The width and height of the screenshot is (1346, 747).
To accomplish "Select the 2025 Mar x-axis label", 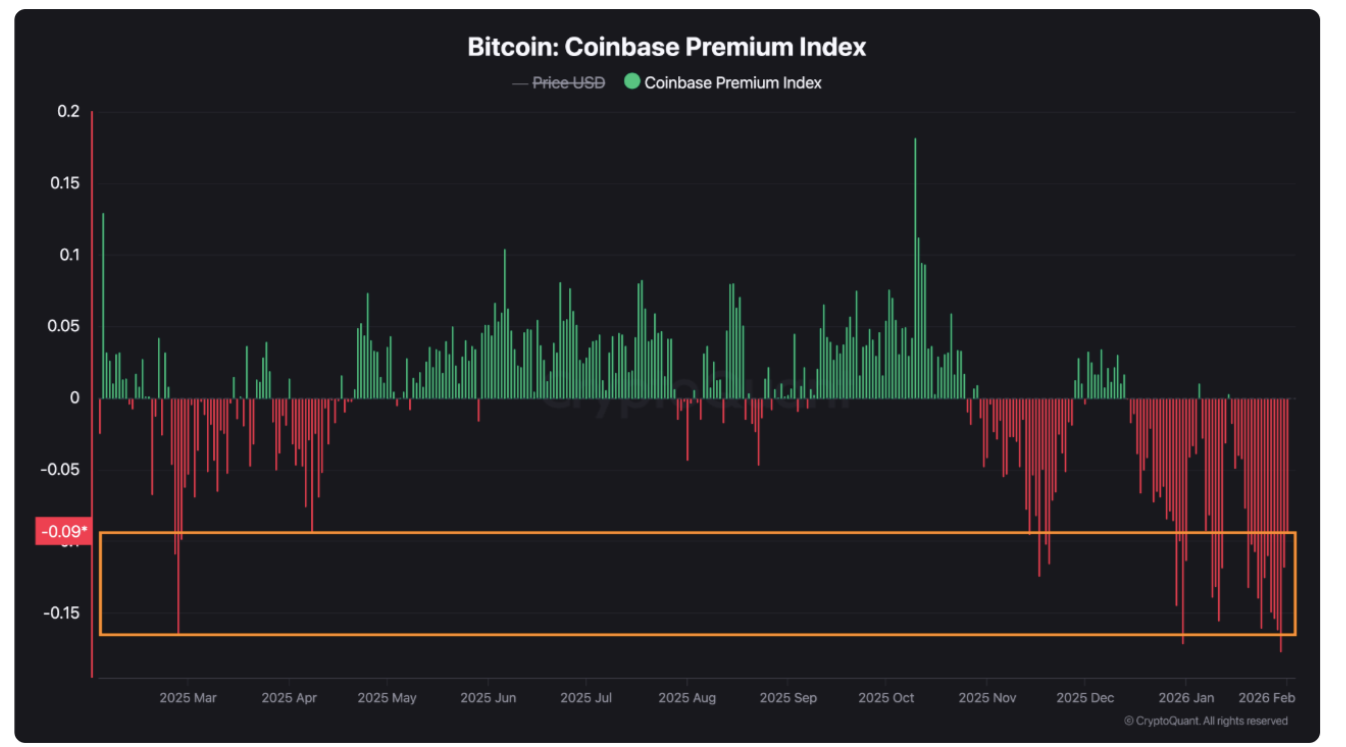I will coord(187,697).
